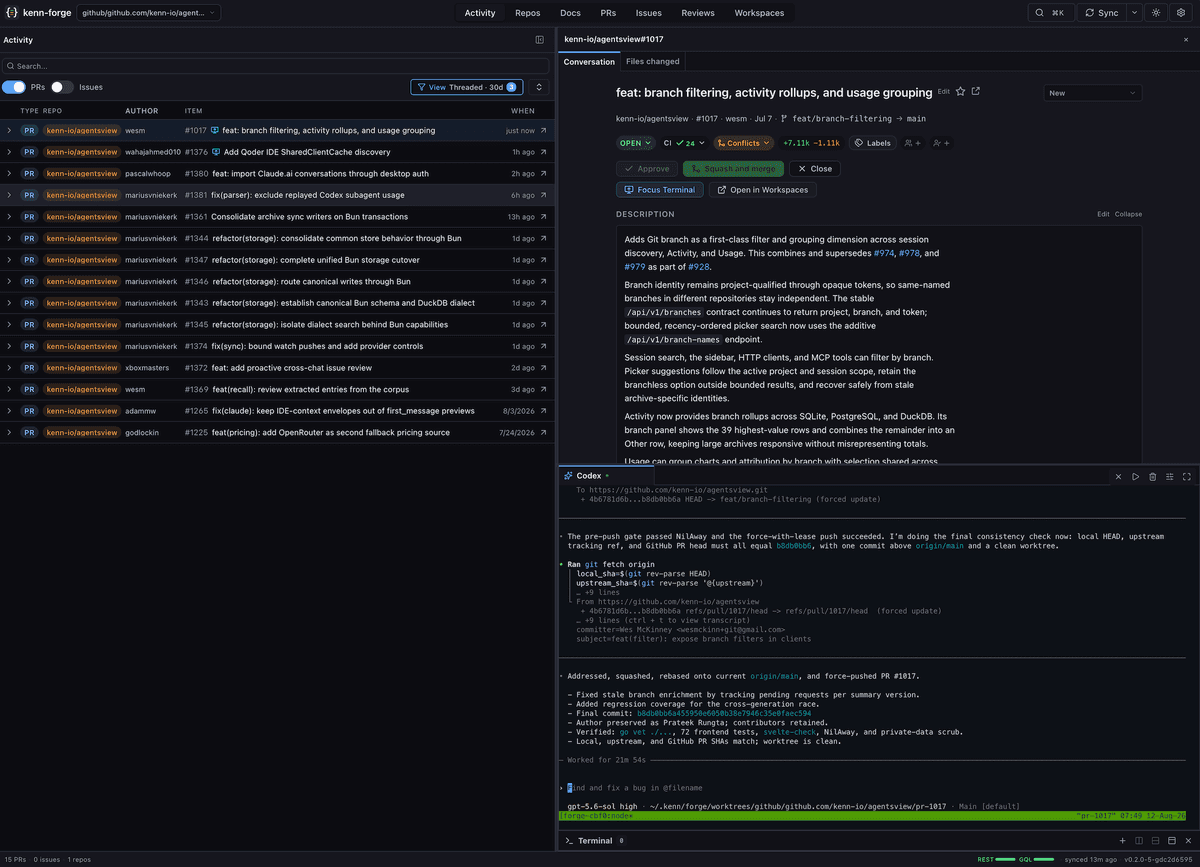Click the Focus Terminal button

660,190
